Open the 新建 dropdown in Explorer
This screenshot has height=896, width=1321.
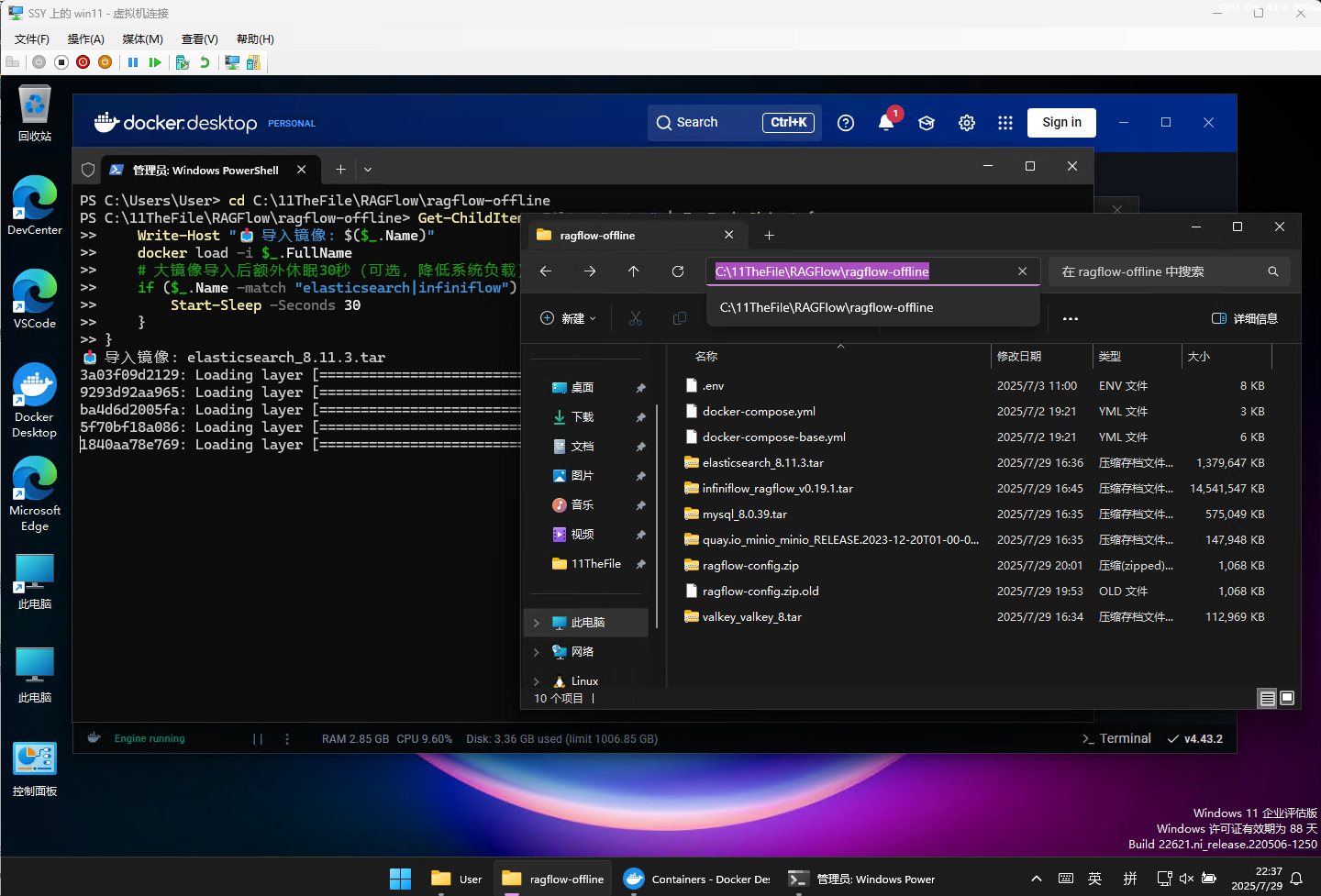tap(568, 318)
